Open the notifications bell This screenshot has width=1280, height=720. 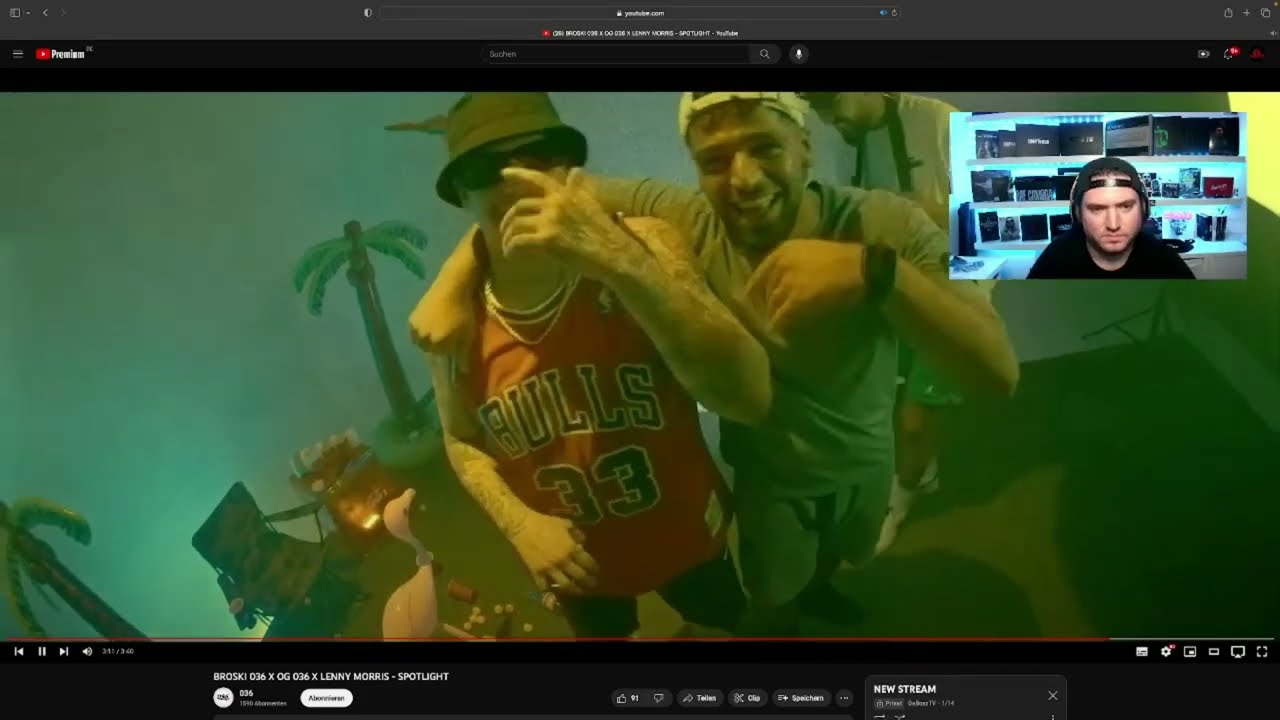(1229, 54)
